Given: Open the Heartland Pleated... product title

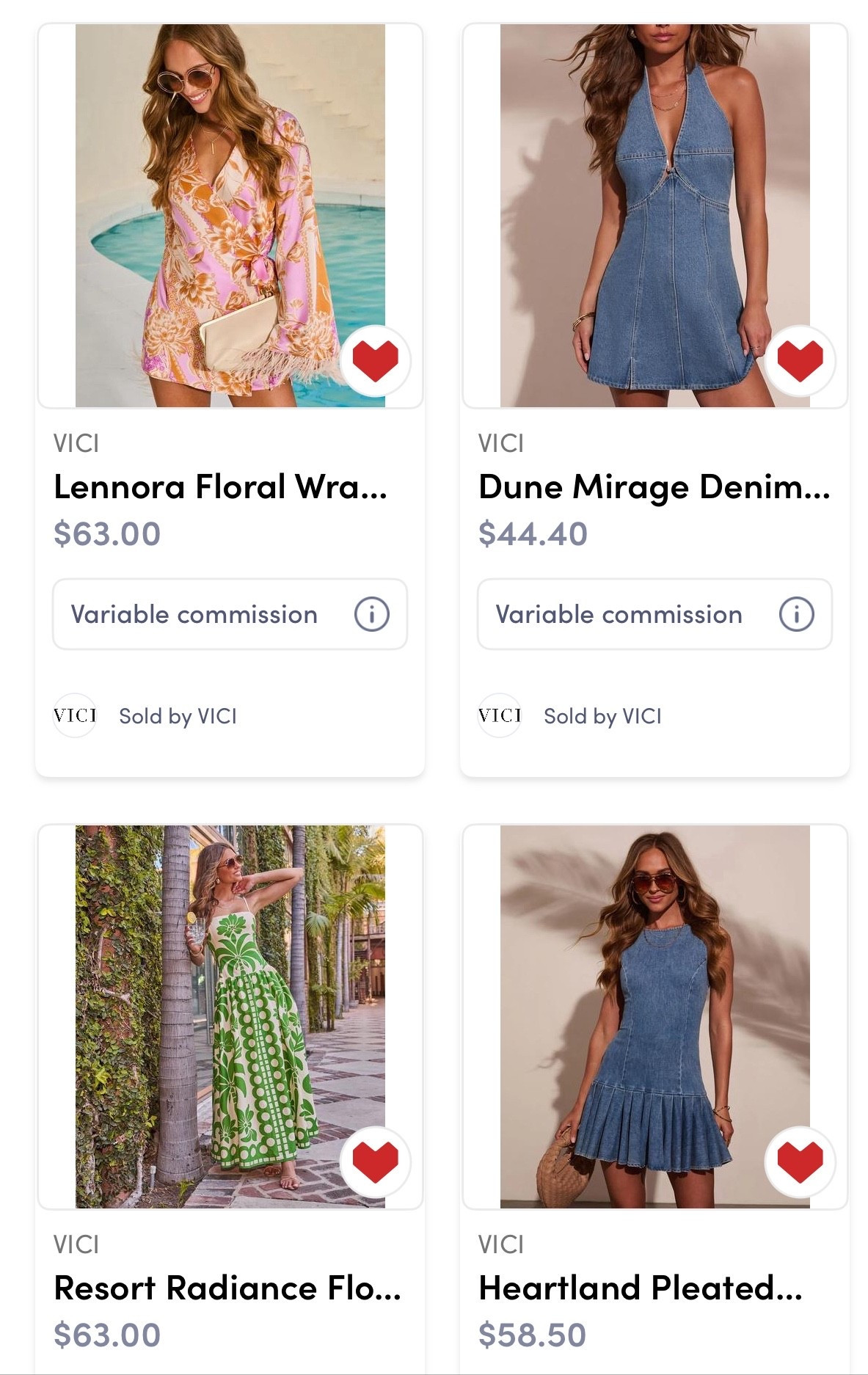Looking at the screenshot, I should click(x=640, y=1288).
